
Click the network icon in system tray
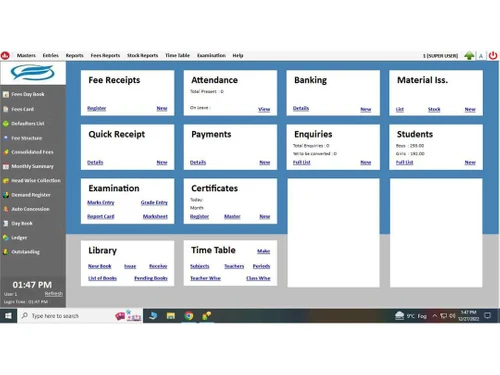click(443, 316)
